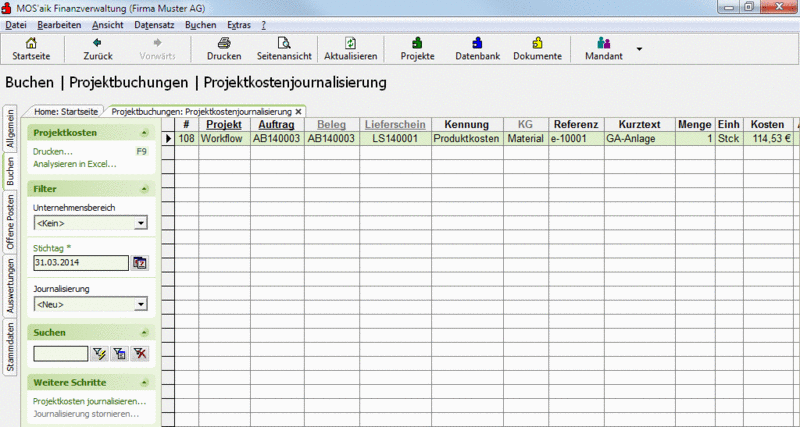Open the Buchen menu
Viewport: 800px width, 427px height.
coord(201,25)
